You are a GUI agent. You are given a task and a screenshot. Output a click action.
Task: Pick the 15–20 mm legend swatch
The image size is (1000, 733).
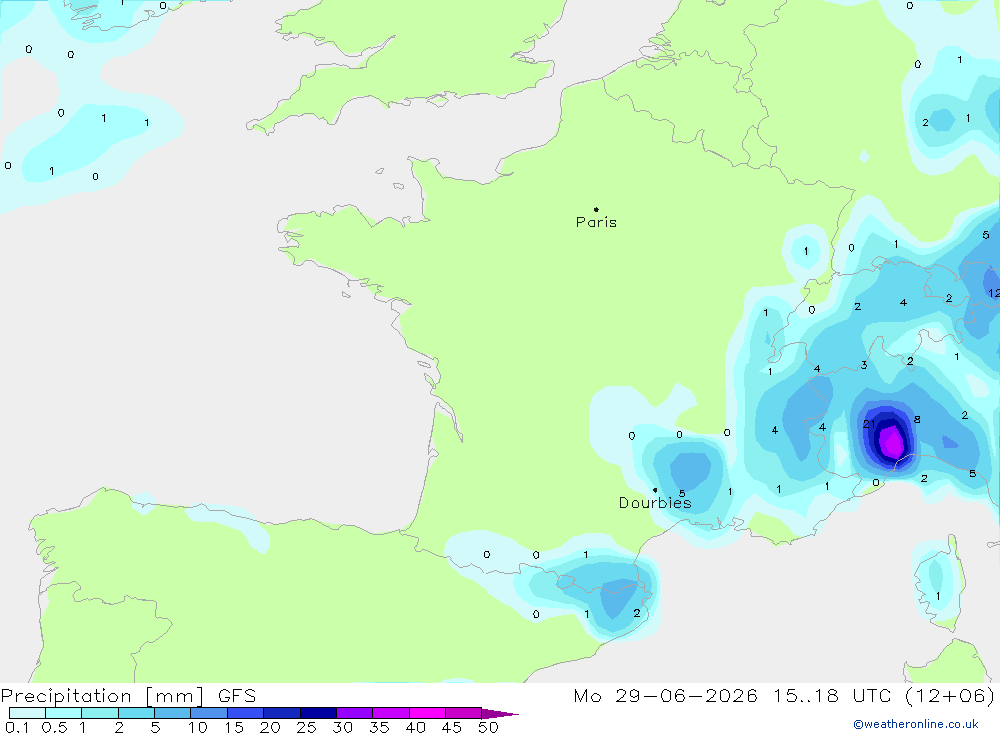coord(246,713)
